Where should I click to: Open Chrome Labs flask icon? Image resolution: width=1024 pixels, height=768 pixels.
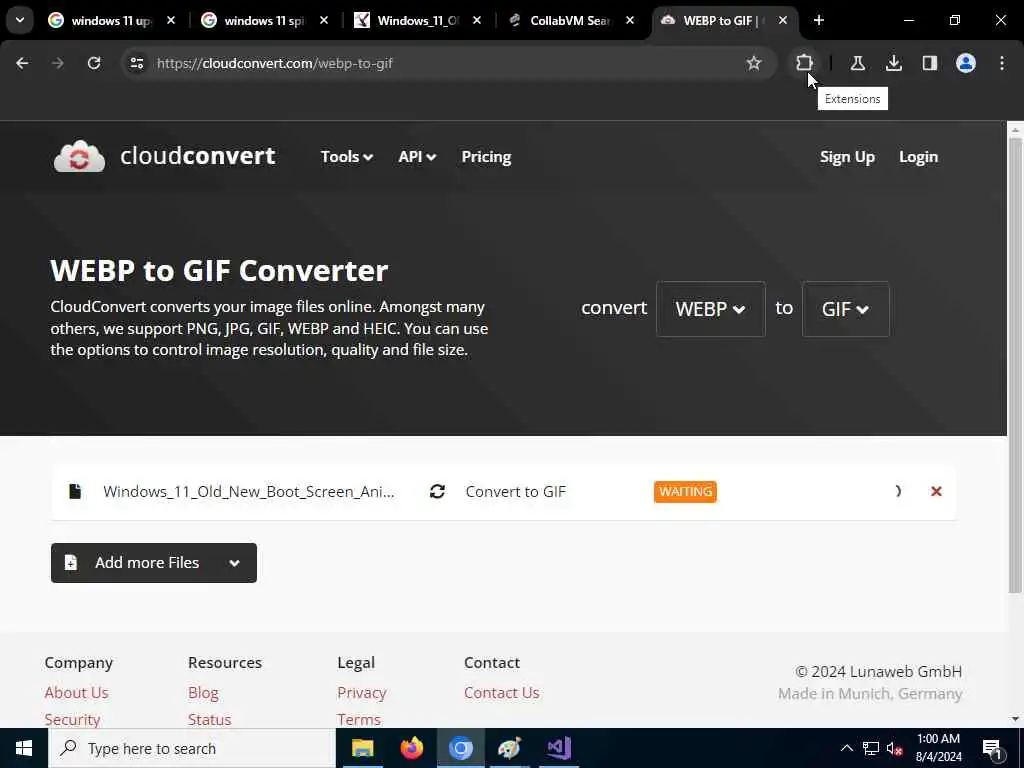(x=857, y=63)
